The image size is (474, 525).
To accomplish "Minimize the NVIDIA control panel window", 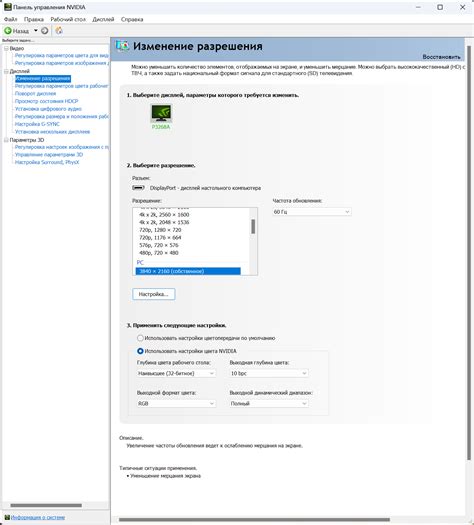I will tap(418, 7).
